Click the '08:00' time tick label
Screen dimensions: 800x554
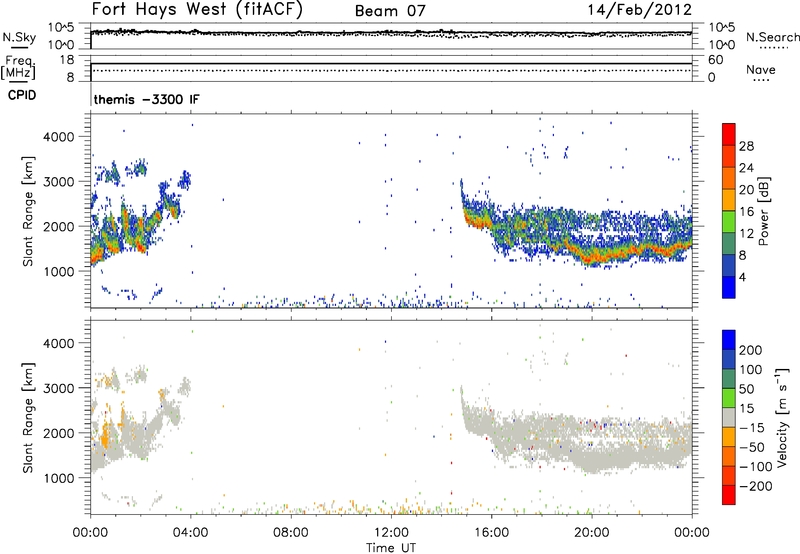pyautogui.click(x=291, y=533)
